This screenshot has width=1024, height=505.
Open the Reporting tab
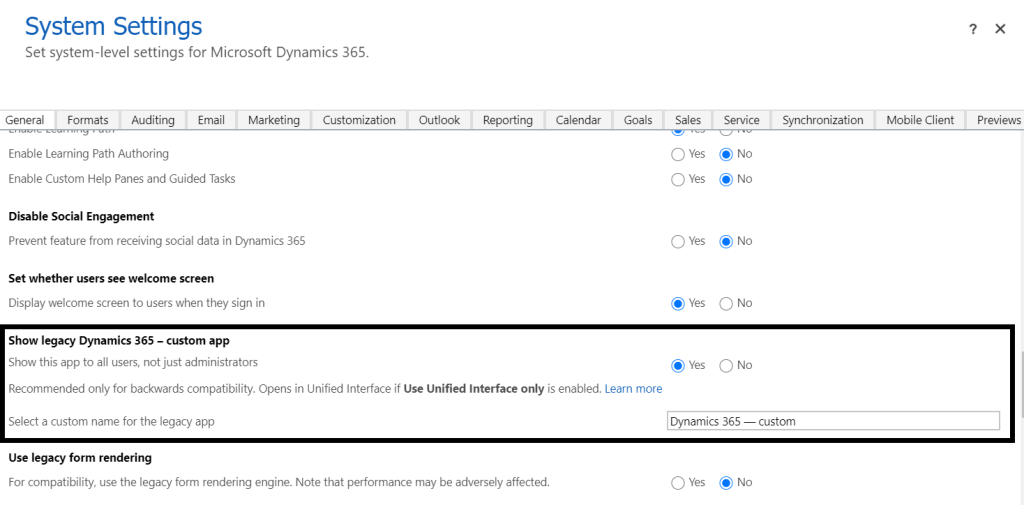[507, 120]
